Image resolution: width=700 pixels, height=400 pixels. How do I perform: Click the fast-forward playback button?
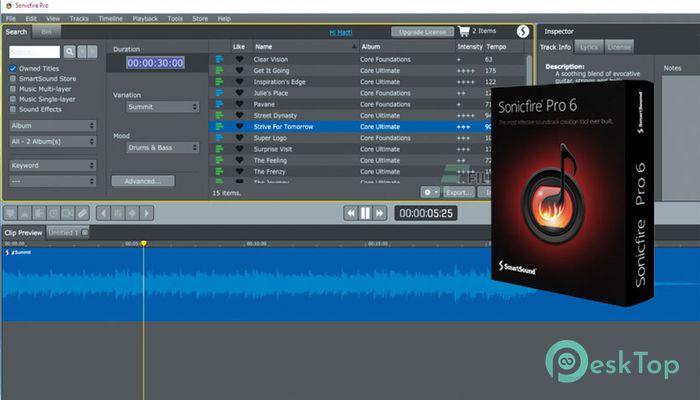(379, 213)
